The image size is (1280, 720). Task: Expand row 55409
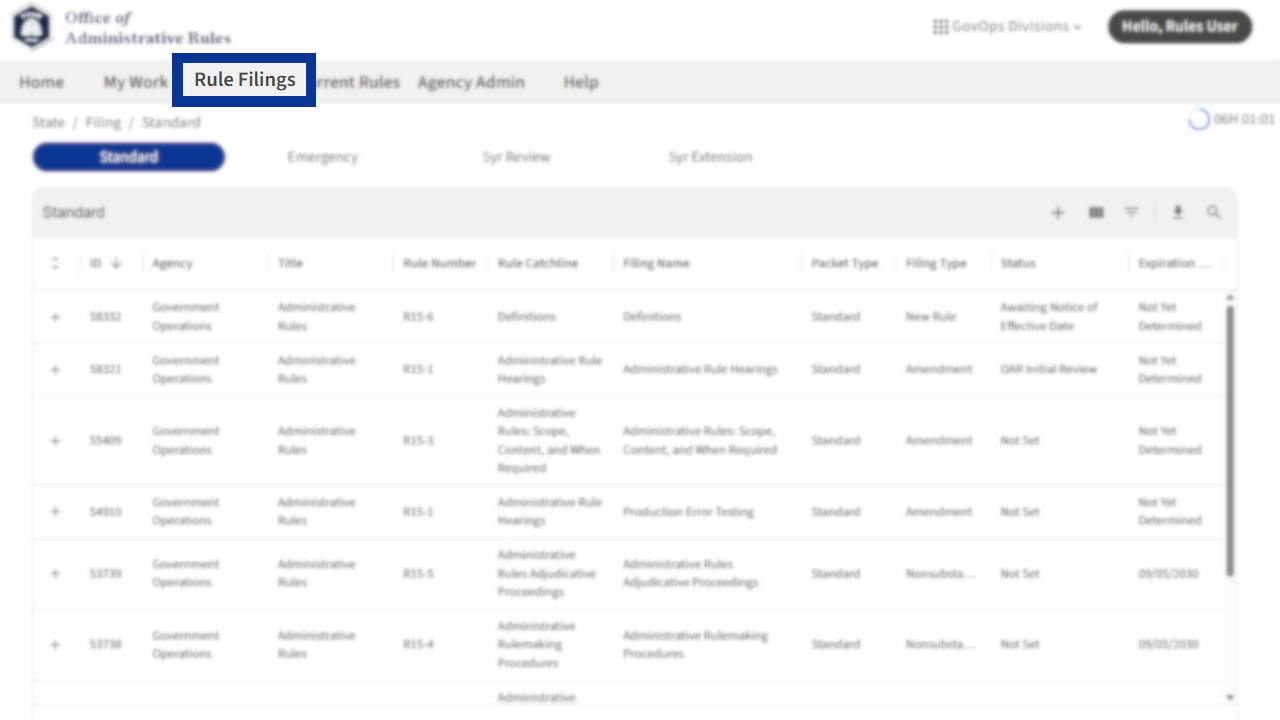click(x=55, y=440)
